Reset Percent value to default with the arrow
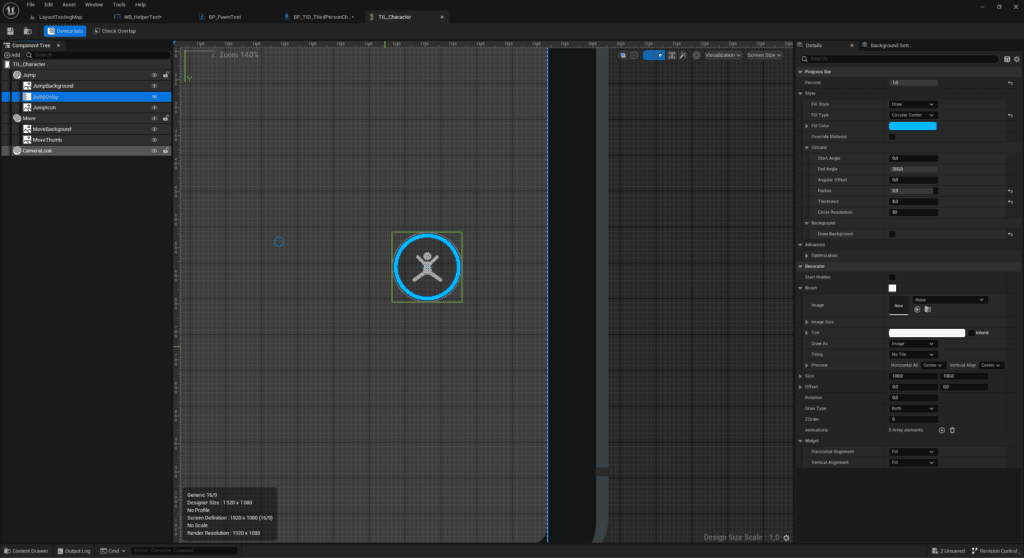Image resolution: width=1024 pixels, height=558 pixels. tap(1010, 82)
